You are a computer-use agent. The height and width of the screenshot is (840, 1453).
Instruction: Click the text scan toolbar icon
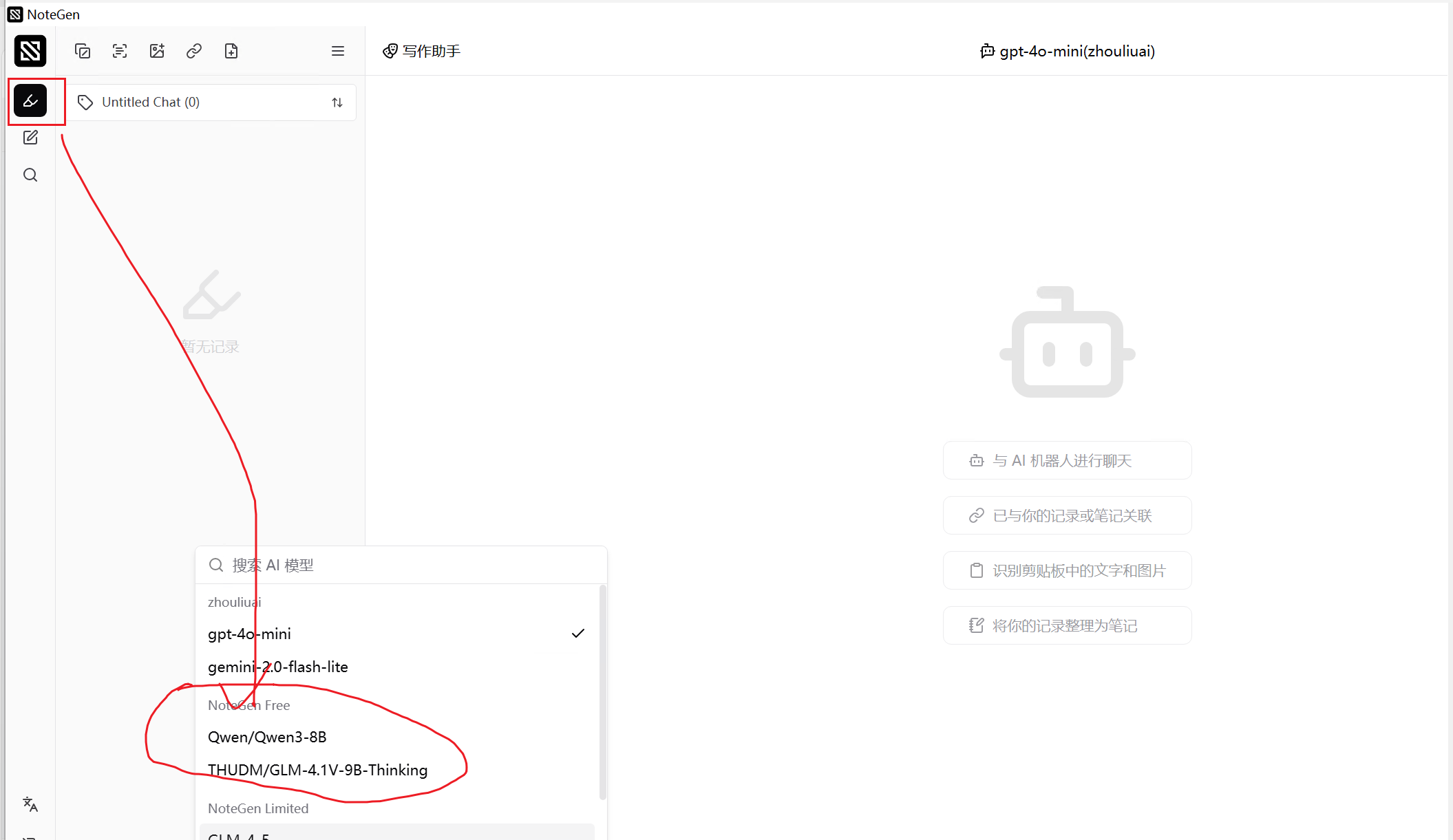coord(120,51)
